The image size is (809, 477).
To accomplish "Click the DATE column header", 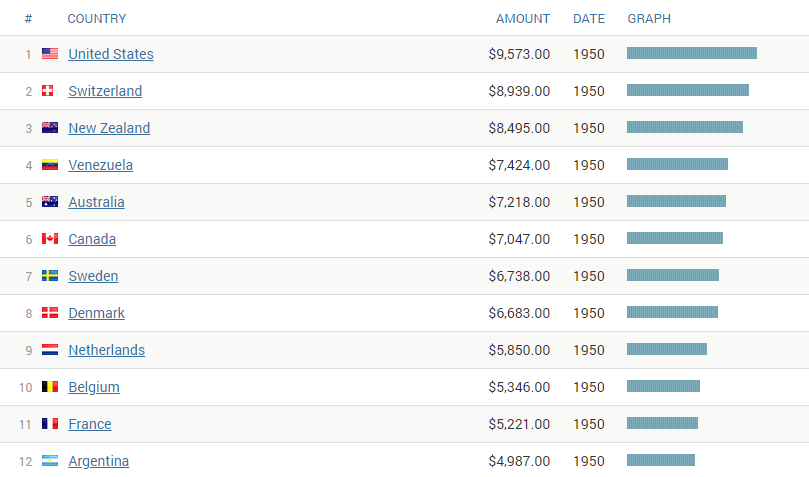I will (589, 19).
